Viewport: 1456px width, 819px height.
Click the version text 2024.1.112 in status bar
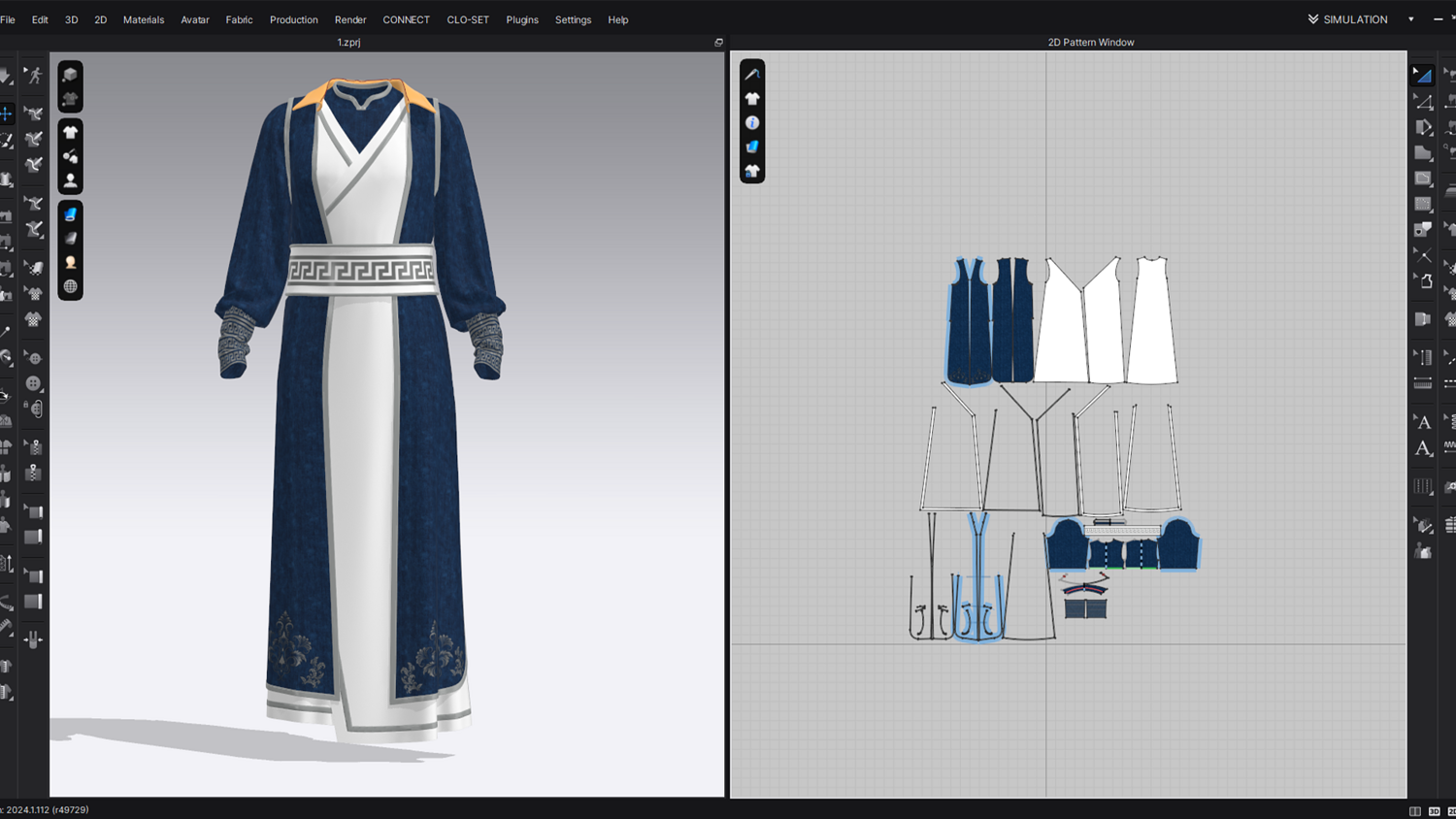pyautogui.click(x=47, y=810)
